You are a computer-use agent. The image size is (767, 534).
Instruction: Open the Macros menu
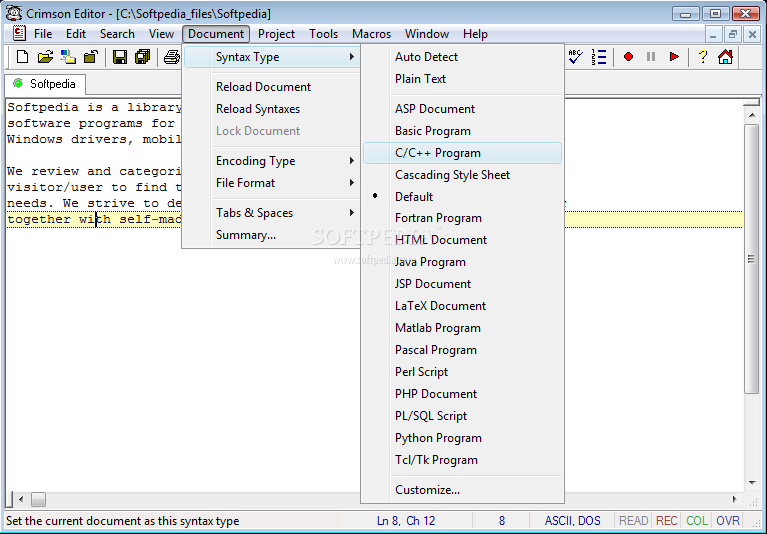[x=371, y=34]
